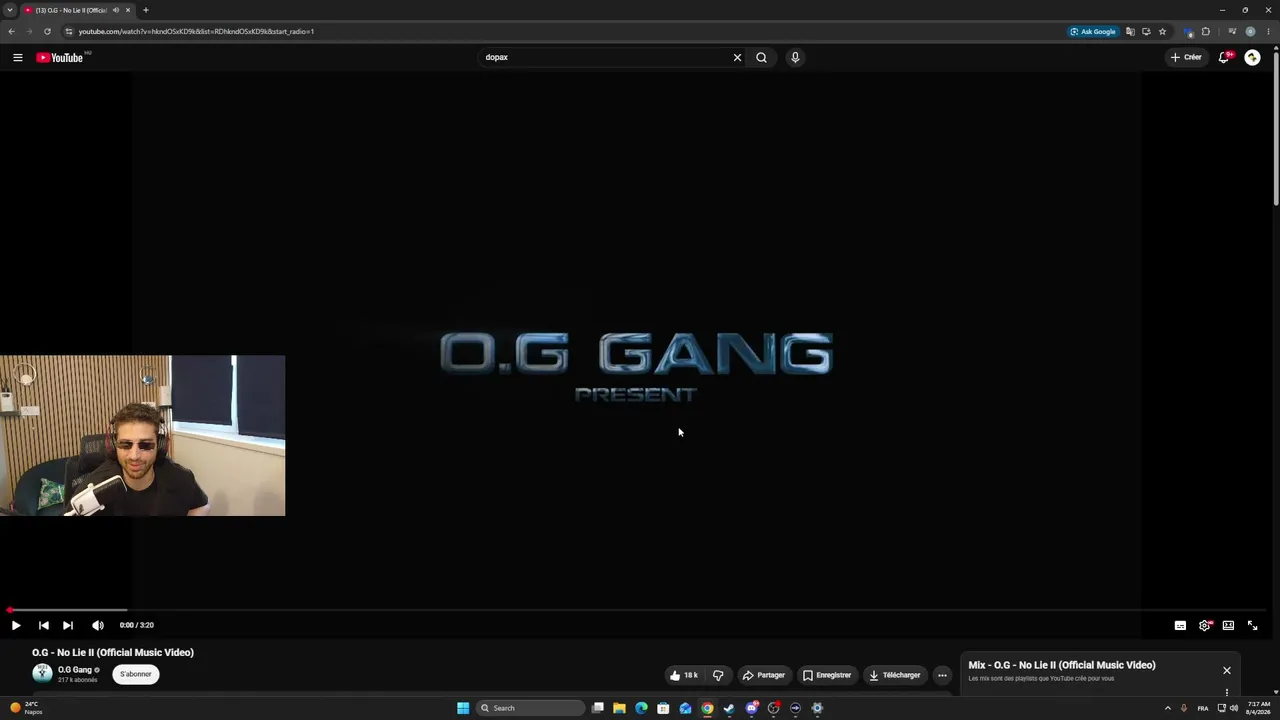The image size is (1280, 720).
Task: Download the video with Télécharger
Action: click(x=894, y=675)
